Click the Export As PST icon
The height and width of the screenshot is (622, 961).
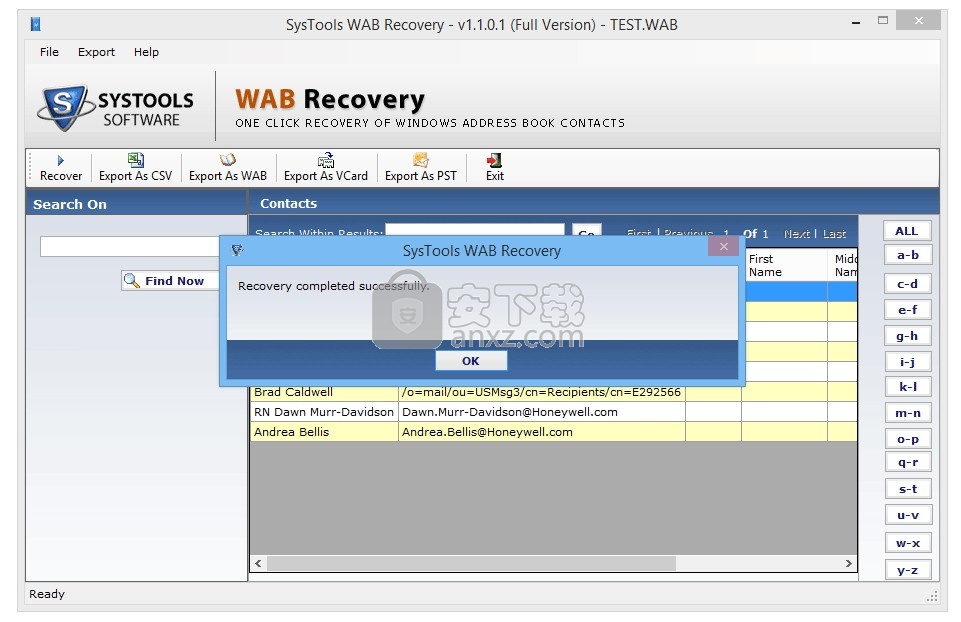[x=420, y=160]
